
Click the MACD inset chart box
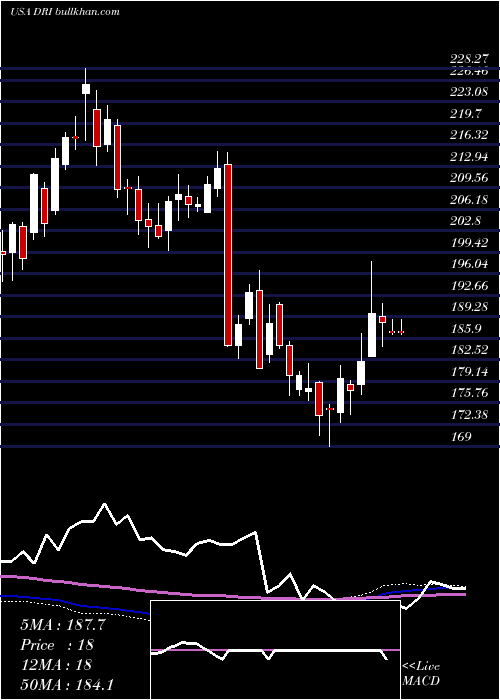[x=275, y=650]
